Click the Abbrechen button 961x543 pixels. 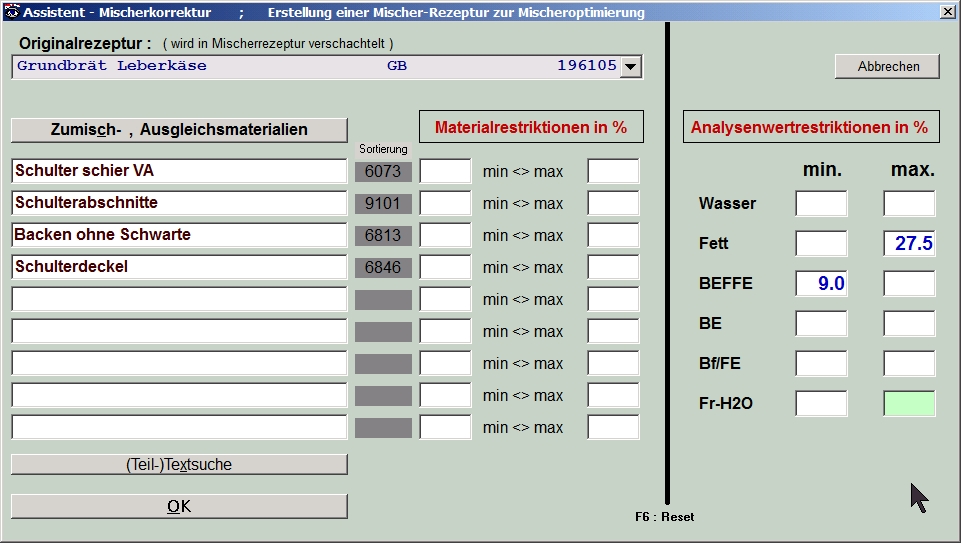(888, 67)
